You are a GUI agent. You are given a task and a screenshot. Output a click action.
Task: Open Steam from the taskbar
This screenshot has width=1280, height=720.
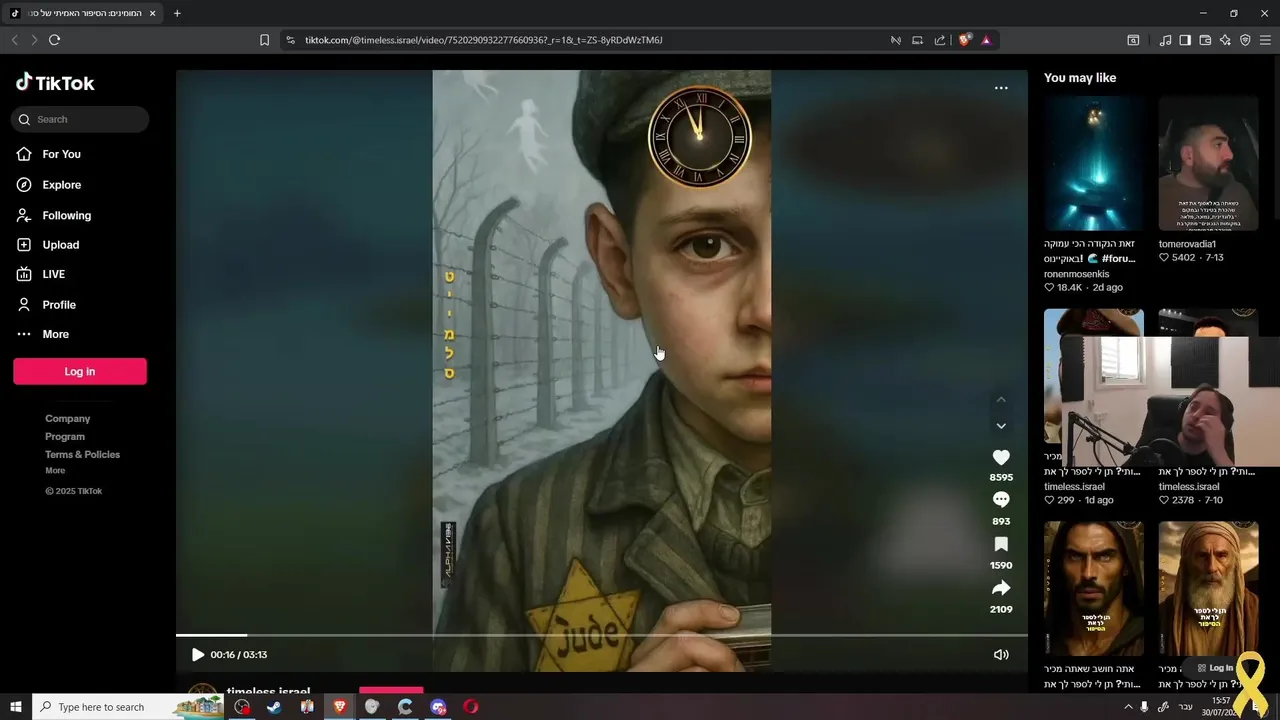tap(274, 707)
